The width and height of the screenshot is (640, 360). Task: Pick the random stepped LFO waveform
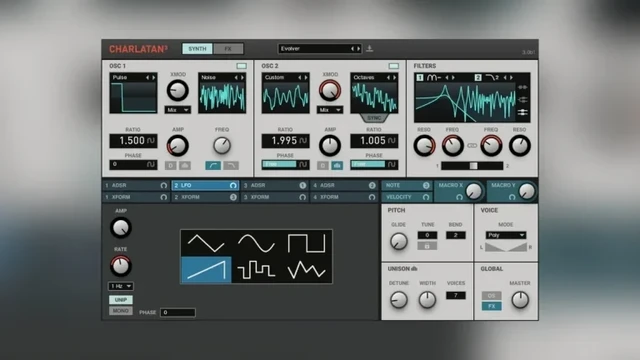coord(256,270)
